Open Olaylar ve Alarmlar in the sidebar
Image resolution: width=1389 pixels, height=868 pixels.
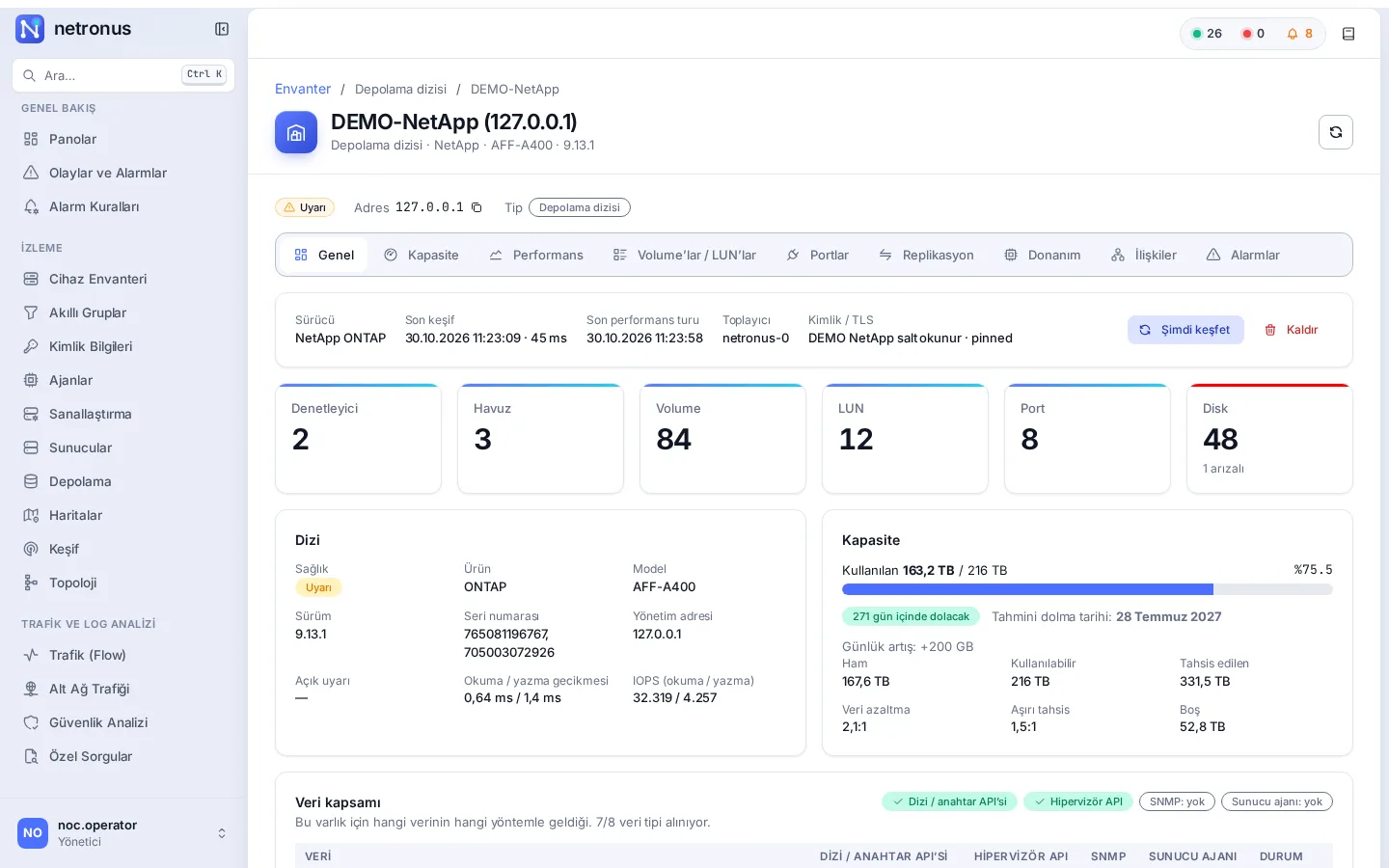(x=123, y=173)
